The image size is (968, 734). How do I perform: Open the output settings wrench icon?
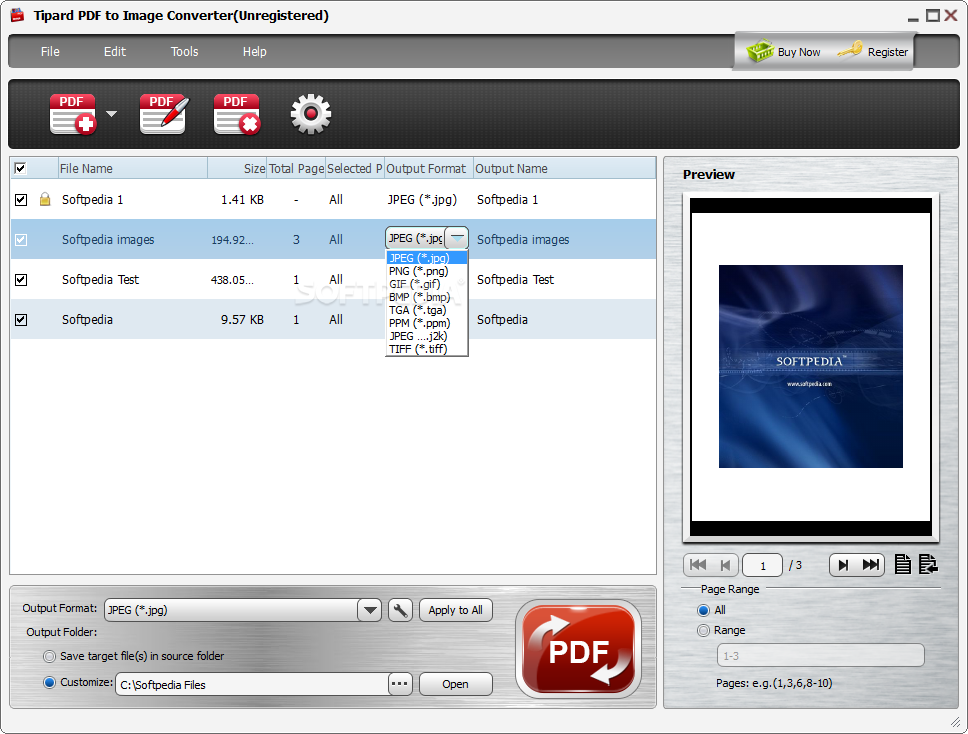click(400, 610)
